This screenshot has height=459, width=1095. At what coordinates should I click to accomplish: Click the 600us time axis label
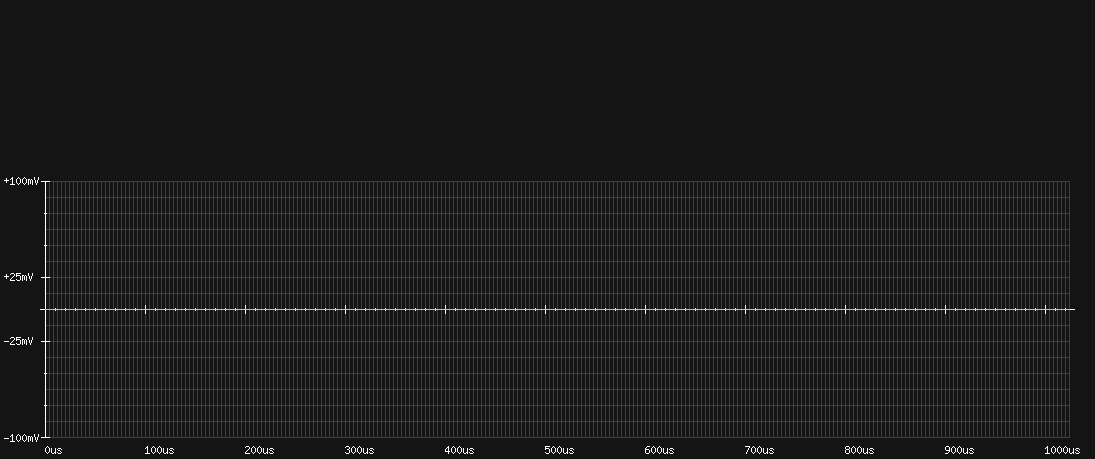tap(659, 451)
